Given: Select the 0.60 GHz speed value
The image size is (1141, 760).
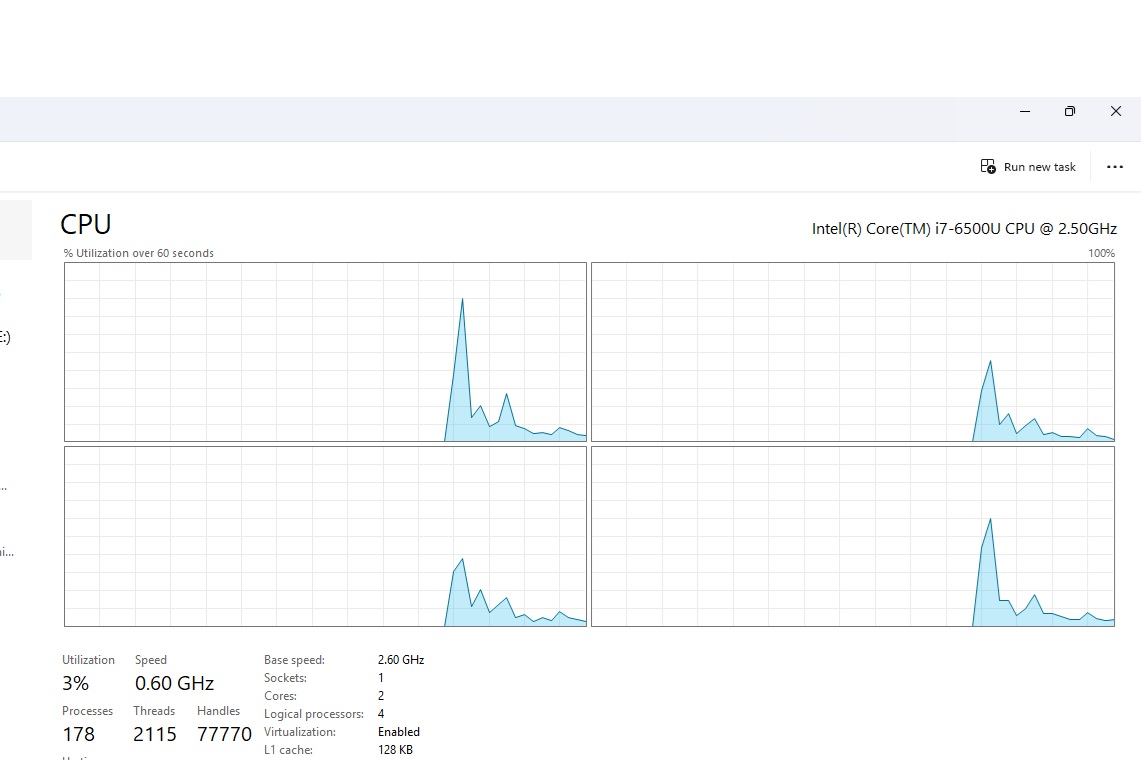Looking at the screenshot, I should (x=175, y=683).
